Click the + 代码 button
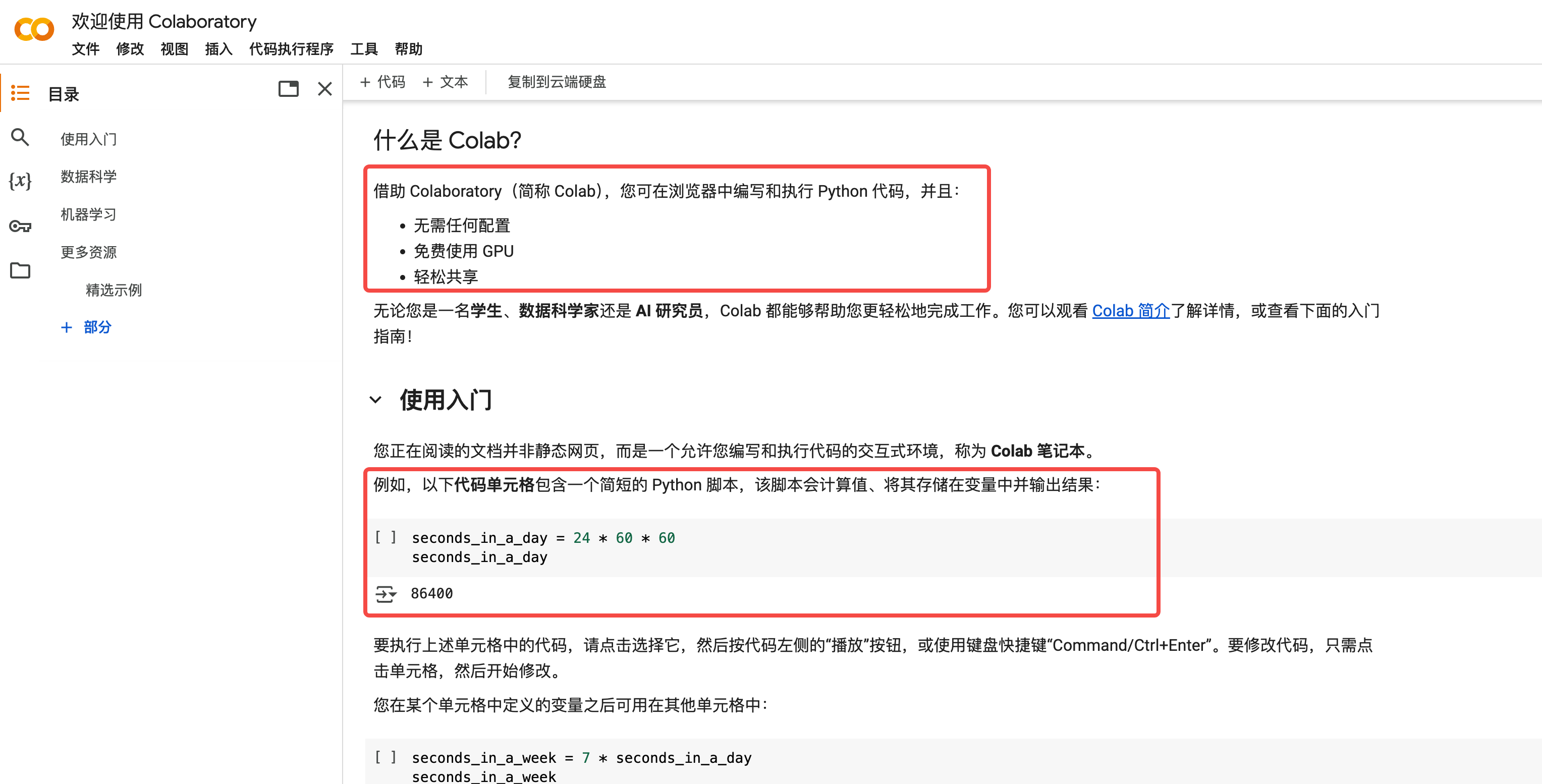Viewport: 1542px width, 784px height. pos(382,82)
